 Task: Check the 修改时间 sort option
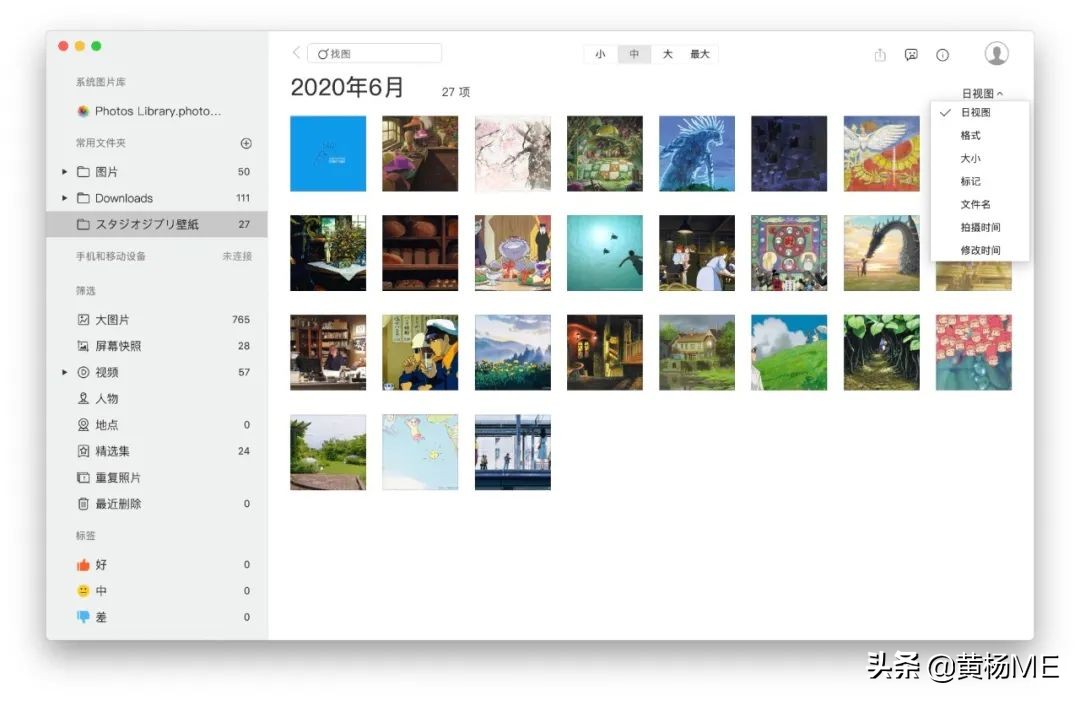point(975,249)
